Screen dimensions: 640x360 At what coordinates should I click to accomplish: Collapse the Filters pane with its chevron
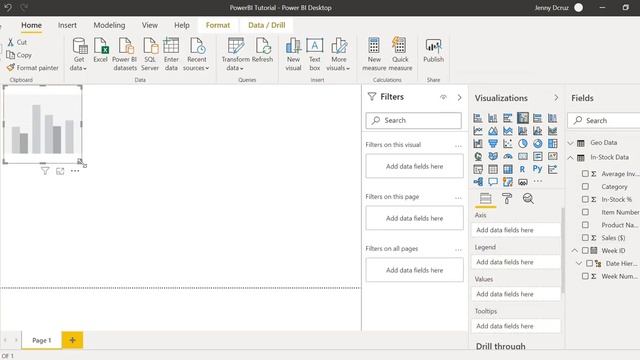pos(460,98)
